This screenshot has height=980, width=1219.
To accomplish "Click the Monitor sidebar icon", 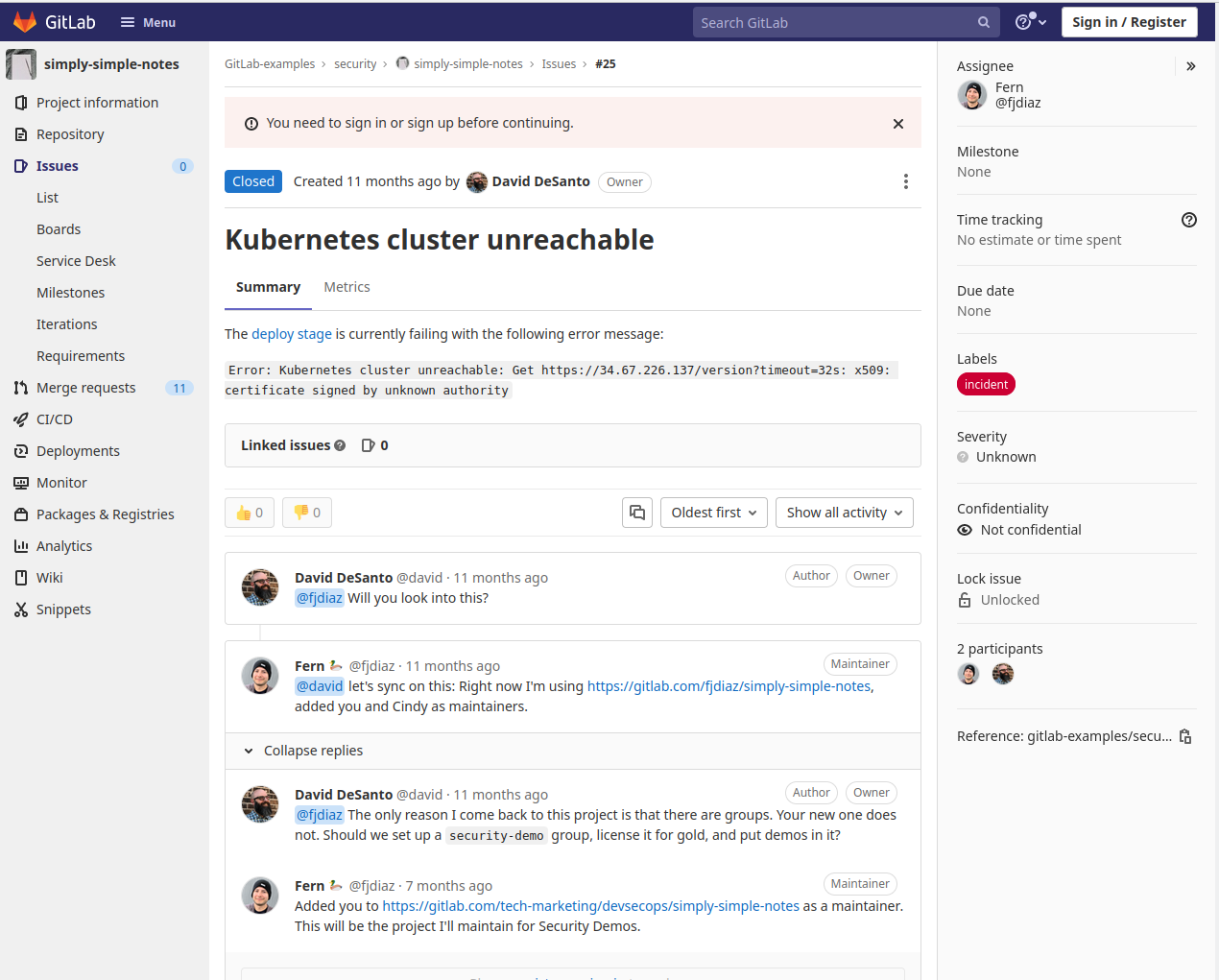I will pos(21,483).
